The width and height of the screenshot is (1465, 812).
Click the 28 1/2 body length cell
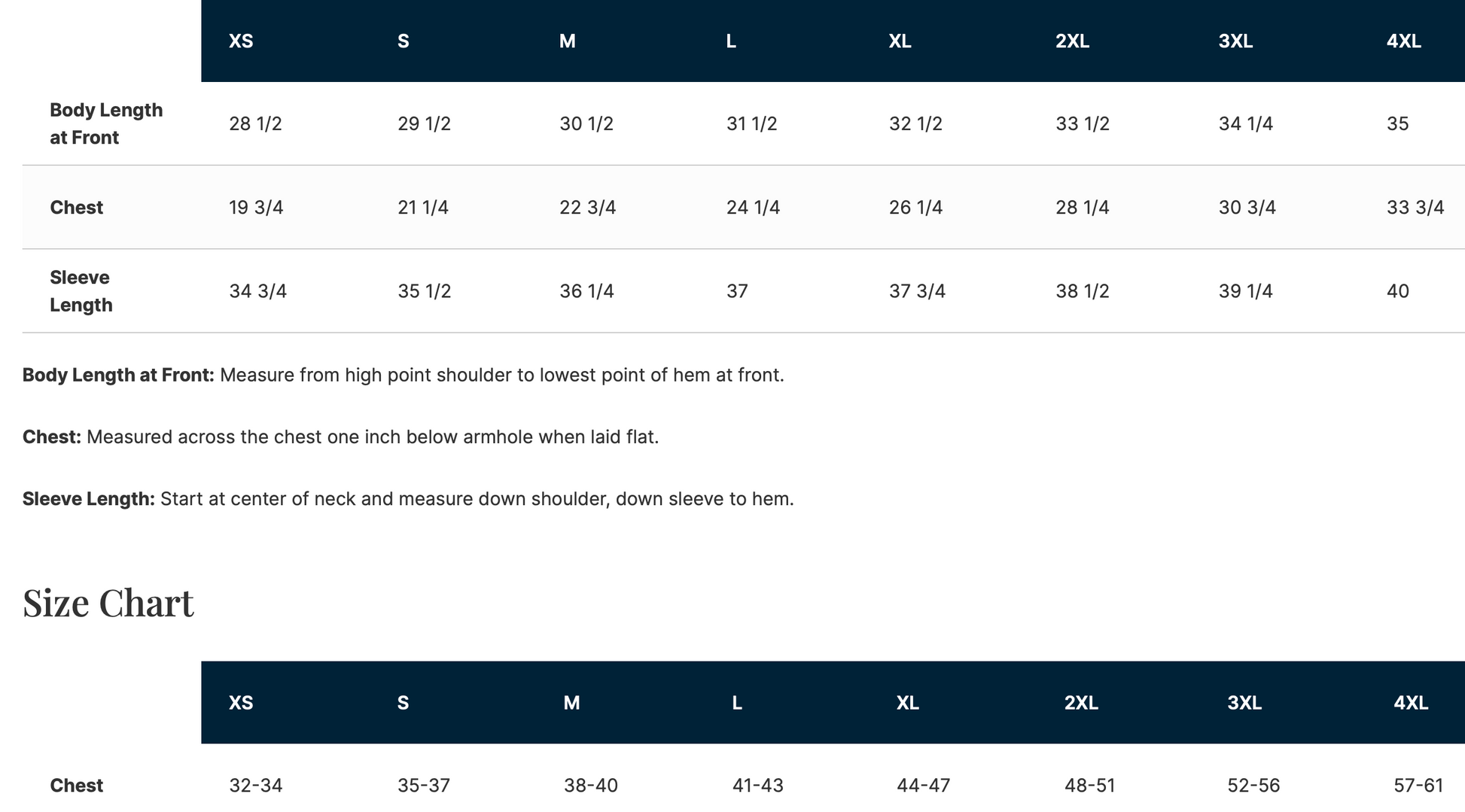255,123
